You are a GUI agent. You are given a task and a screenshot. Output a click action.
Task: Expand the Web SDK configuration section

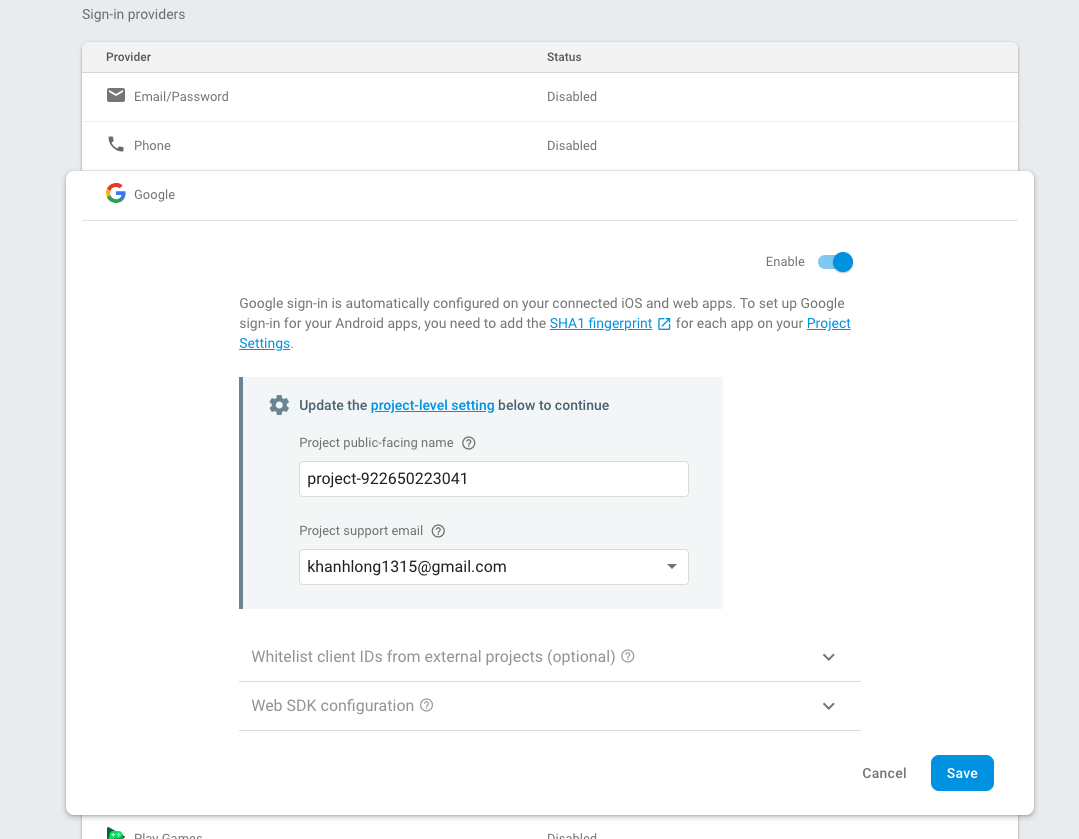828,706
